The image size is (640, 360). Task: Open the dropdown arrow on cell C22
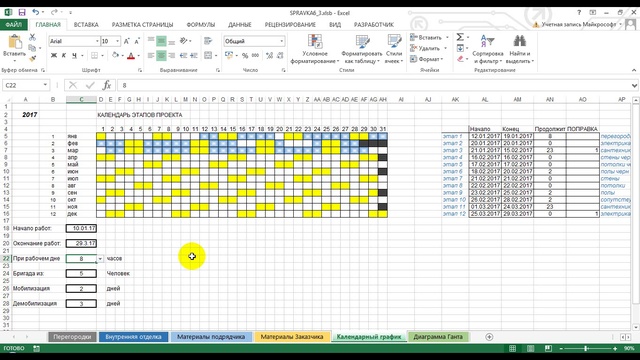click(x=100, y=258)
